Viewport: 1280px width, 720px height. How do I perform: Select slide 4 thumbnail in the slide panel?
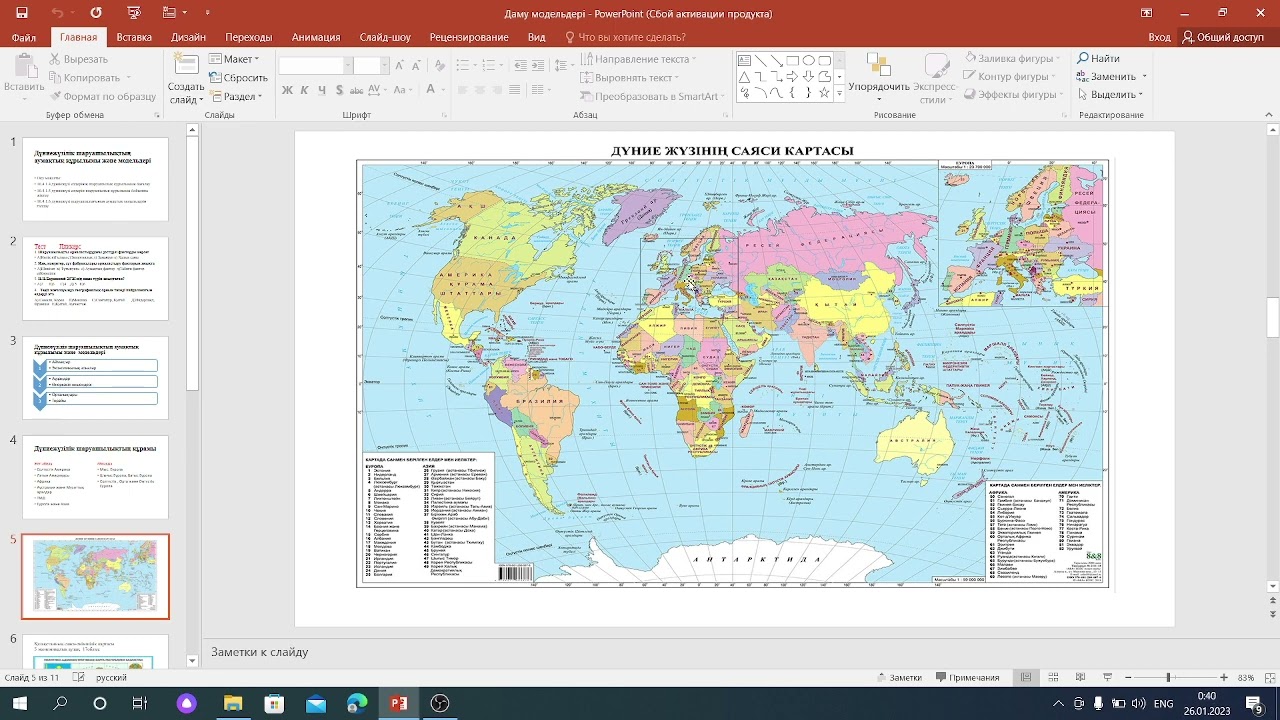point(95,477)
